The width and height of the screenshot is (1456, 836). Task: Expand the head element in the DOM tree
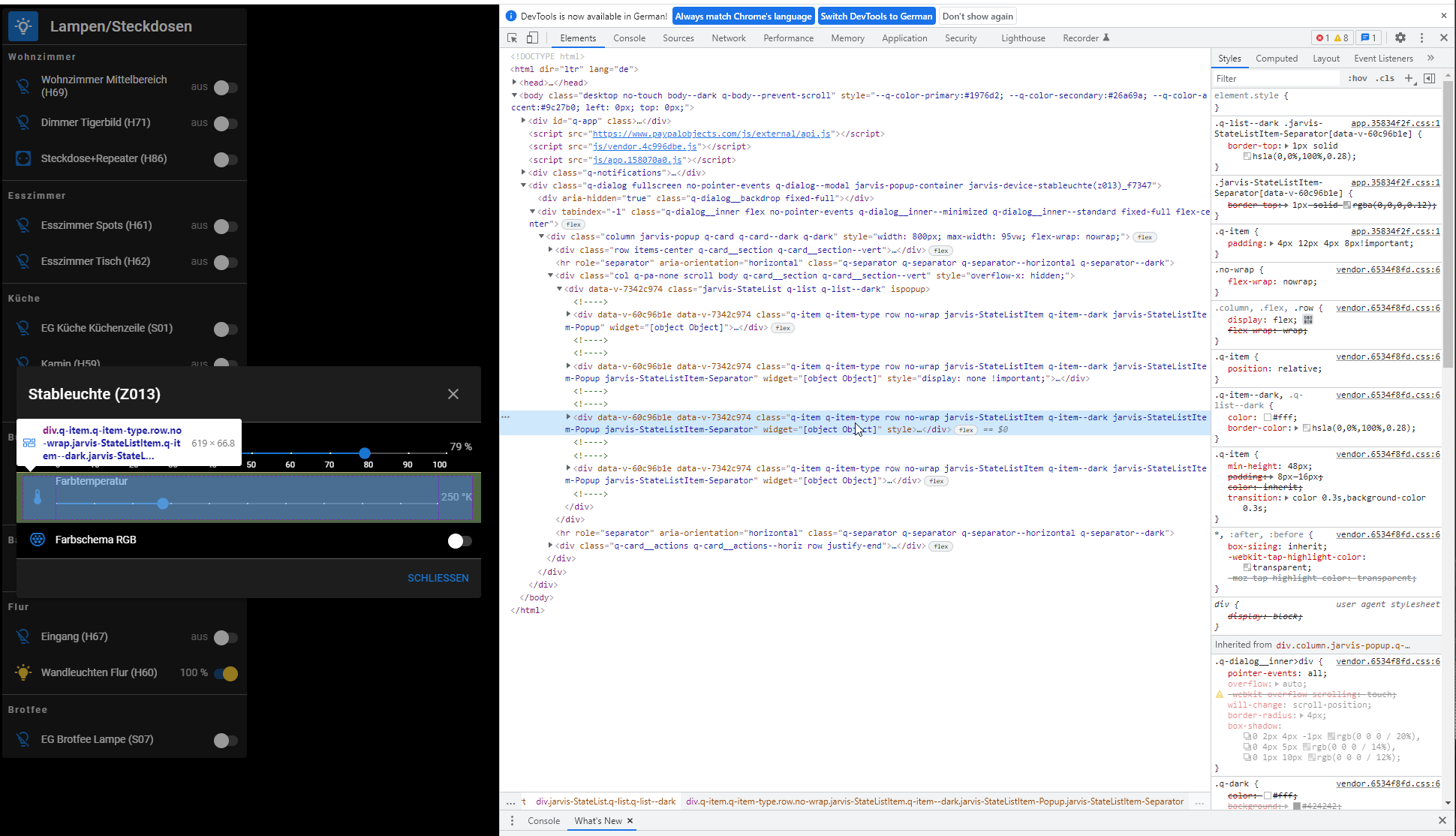tap(514, 83)
